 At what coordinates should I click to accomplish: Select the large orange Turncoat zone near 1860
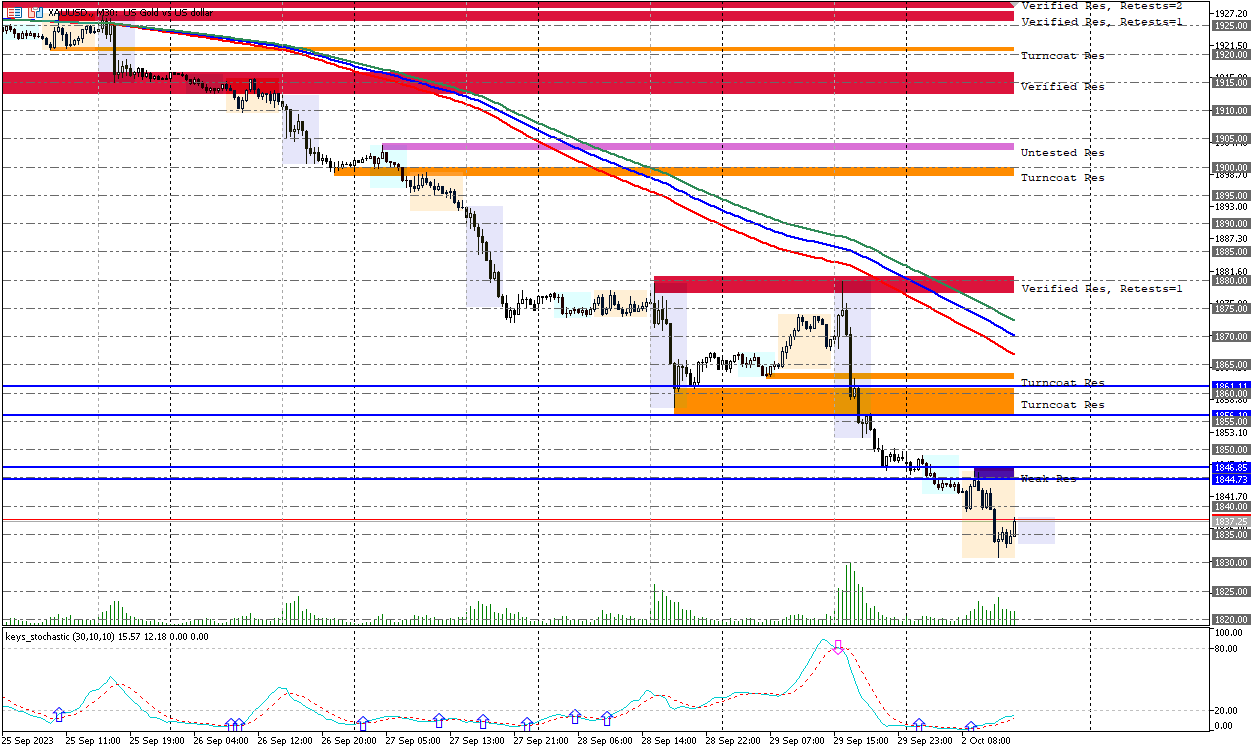[x=843, y=401]
